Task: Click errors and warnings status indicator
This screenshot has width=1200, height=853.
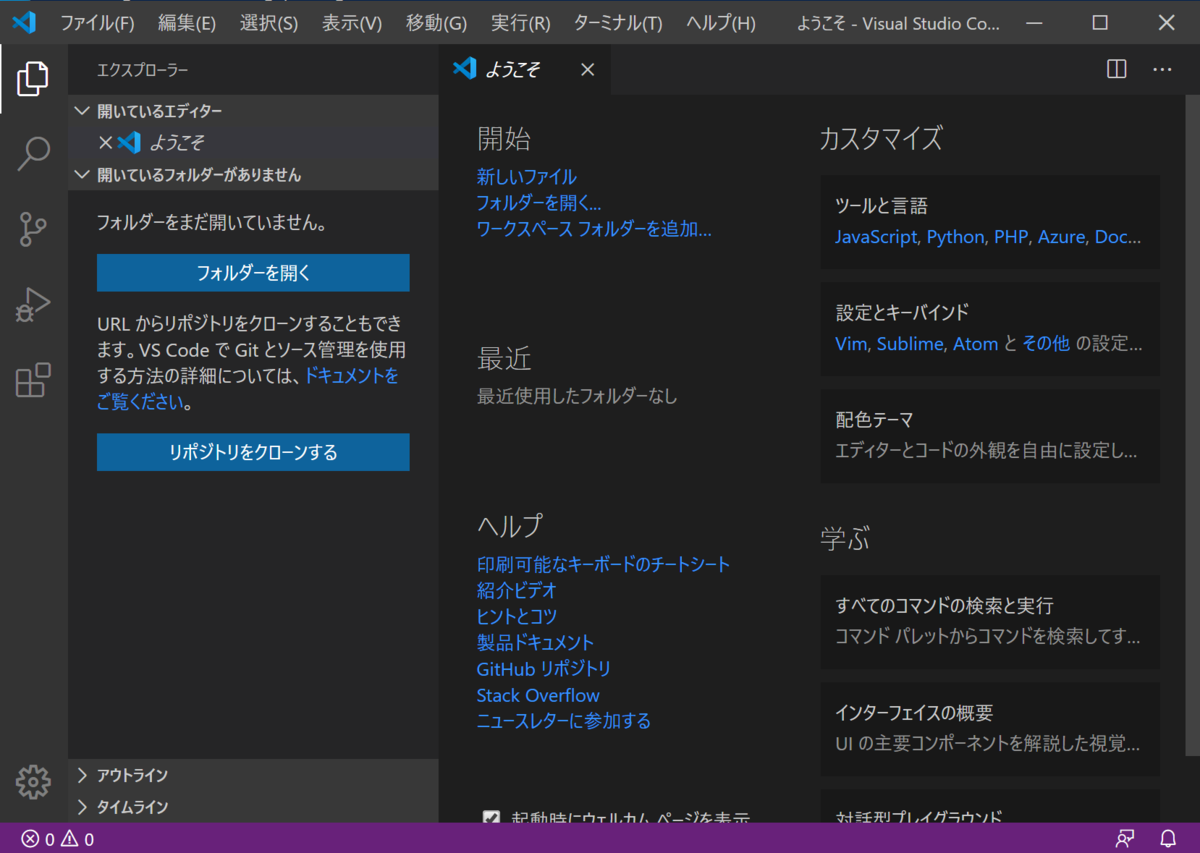Action: tap(58, 839)
